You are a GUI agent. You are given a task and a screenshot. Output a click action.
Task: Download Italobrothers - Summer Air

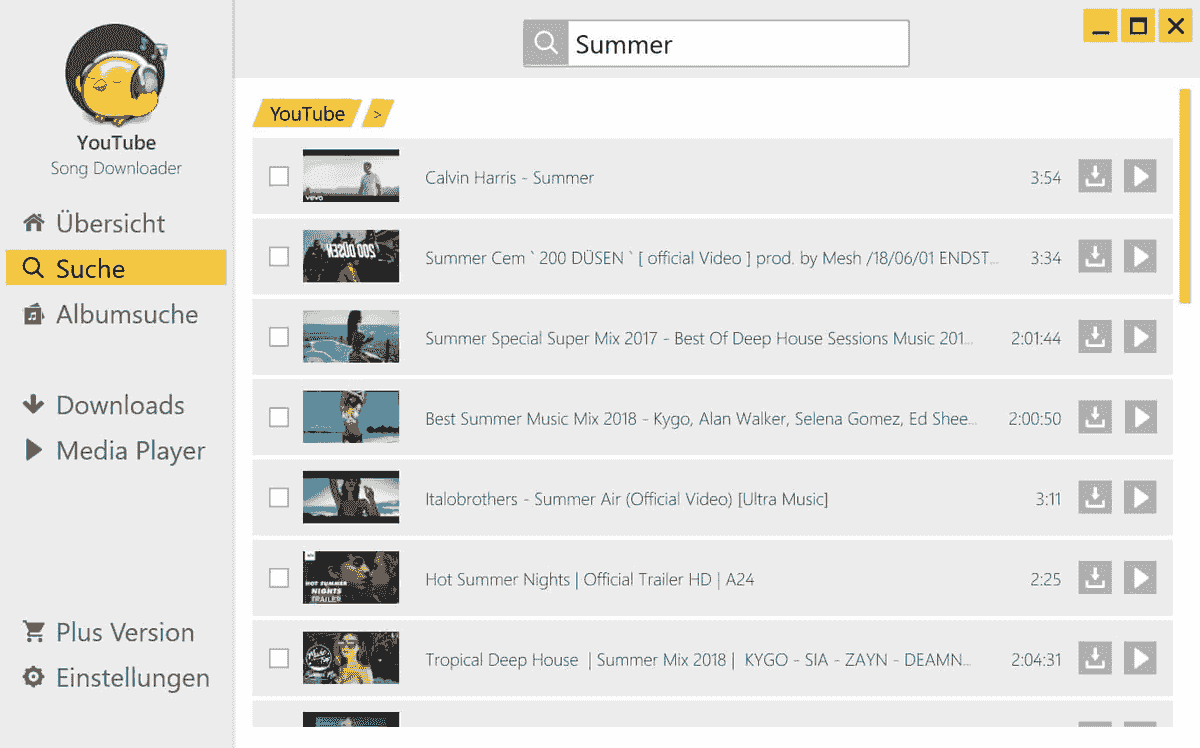coord(1095,497)
